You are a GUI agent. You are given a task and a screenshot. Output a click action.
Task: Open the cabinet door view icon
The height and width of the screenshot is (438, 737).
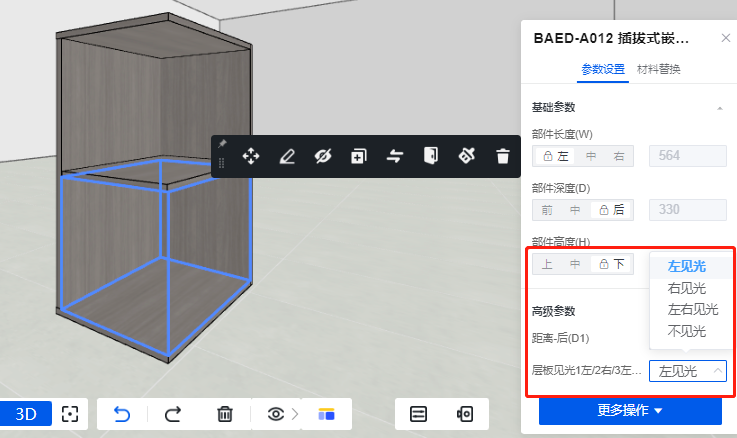(x=465, y=414)
